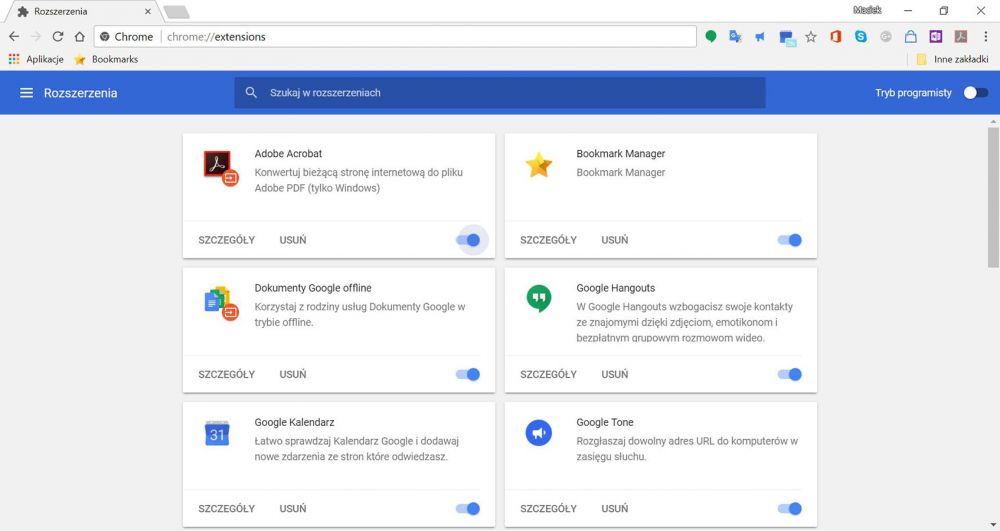Click the greyed Google+ extension icon
This screenshot has width=1000, height=531.
886,36
